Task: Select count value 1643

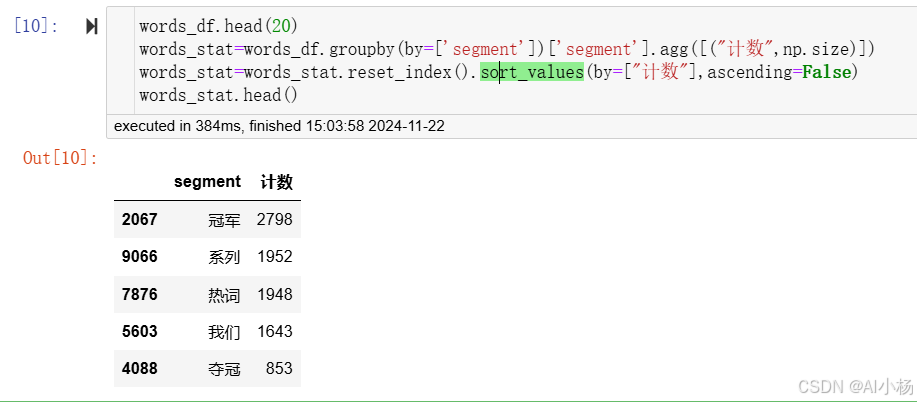Action: (x=274, y=331)
